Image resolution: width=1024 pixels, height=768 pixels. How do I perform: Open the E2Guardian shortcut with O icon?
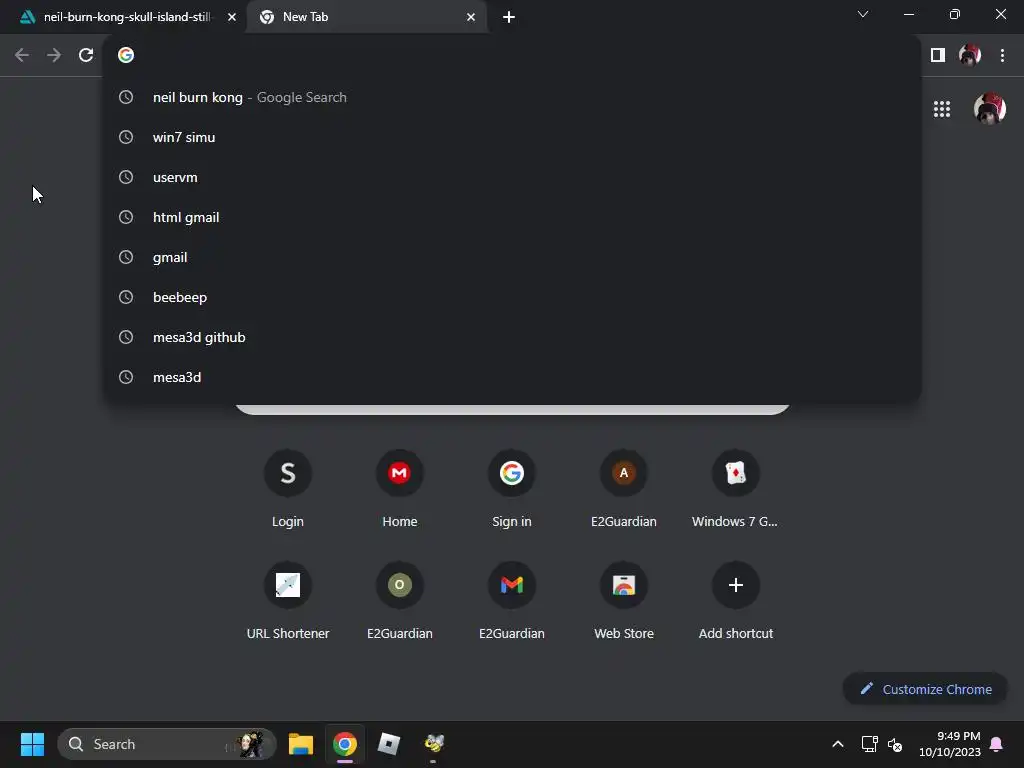click(400, 601)
